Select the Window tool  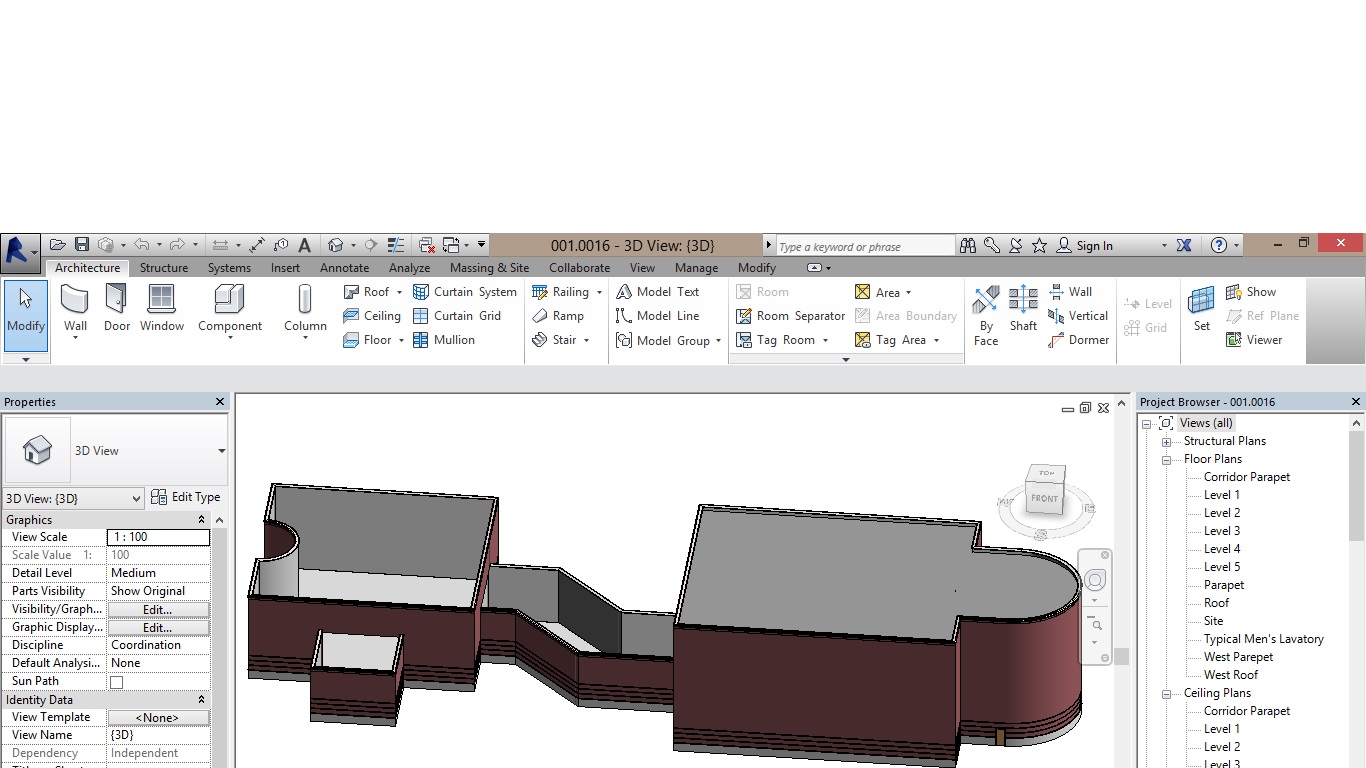162,308
